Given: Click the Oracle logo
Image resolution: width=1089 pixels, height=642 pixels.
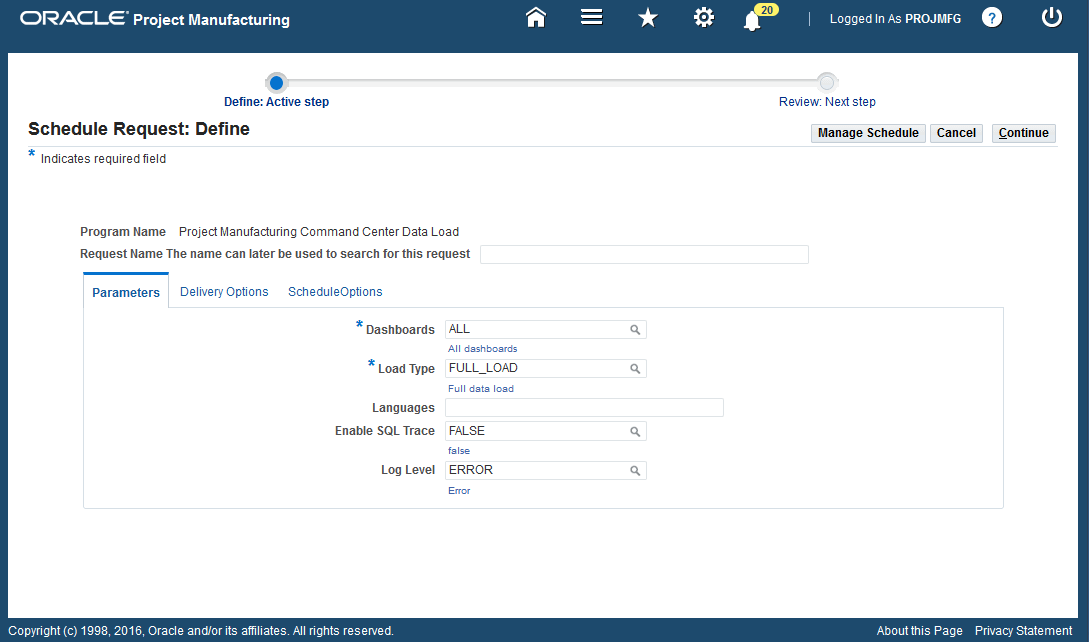Looking at the screenshot, I should click(x=74, y=18).
